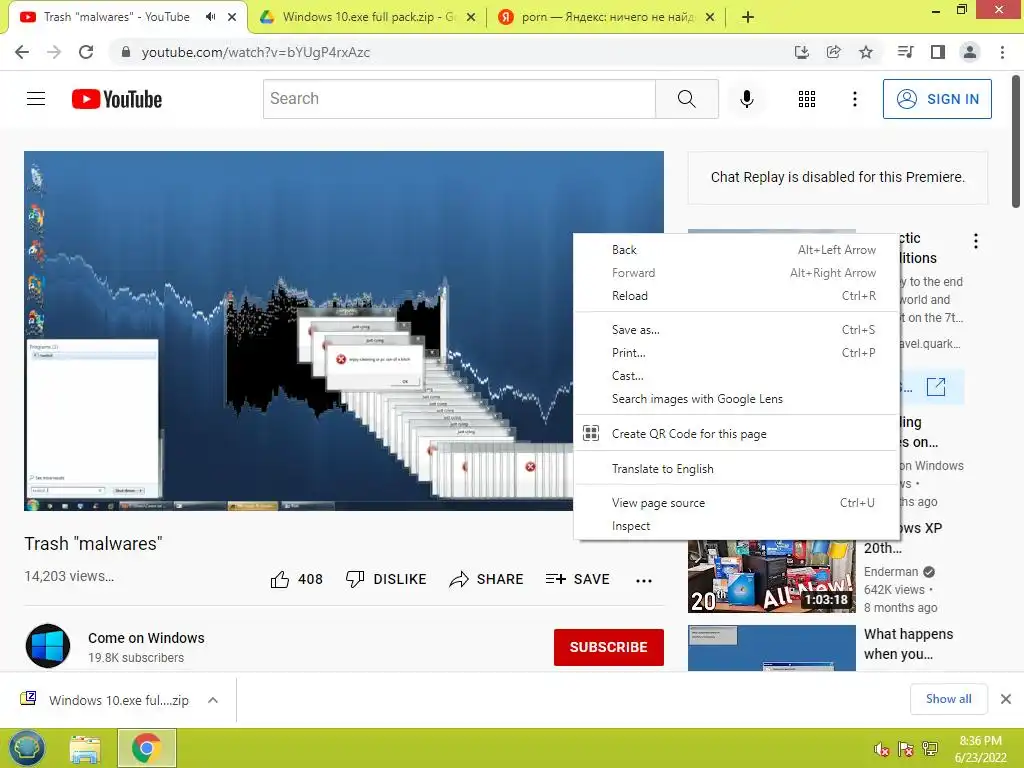Open the YouTube apps grid

(807, 99)
